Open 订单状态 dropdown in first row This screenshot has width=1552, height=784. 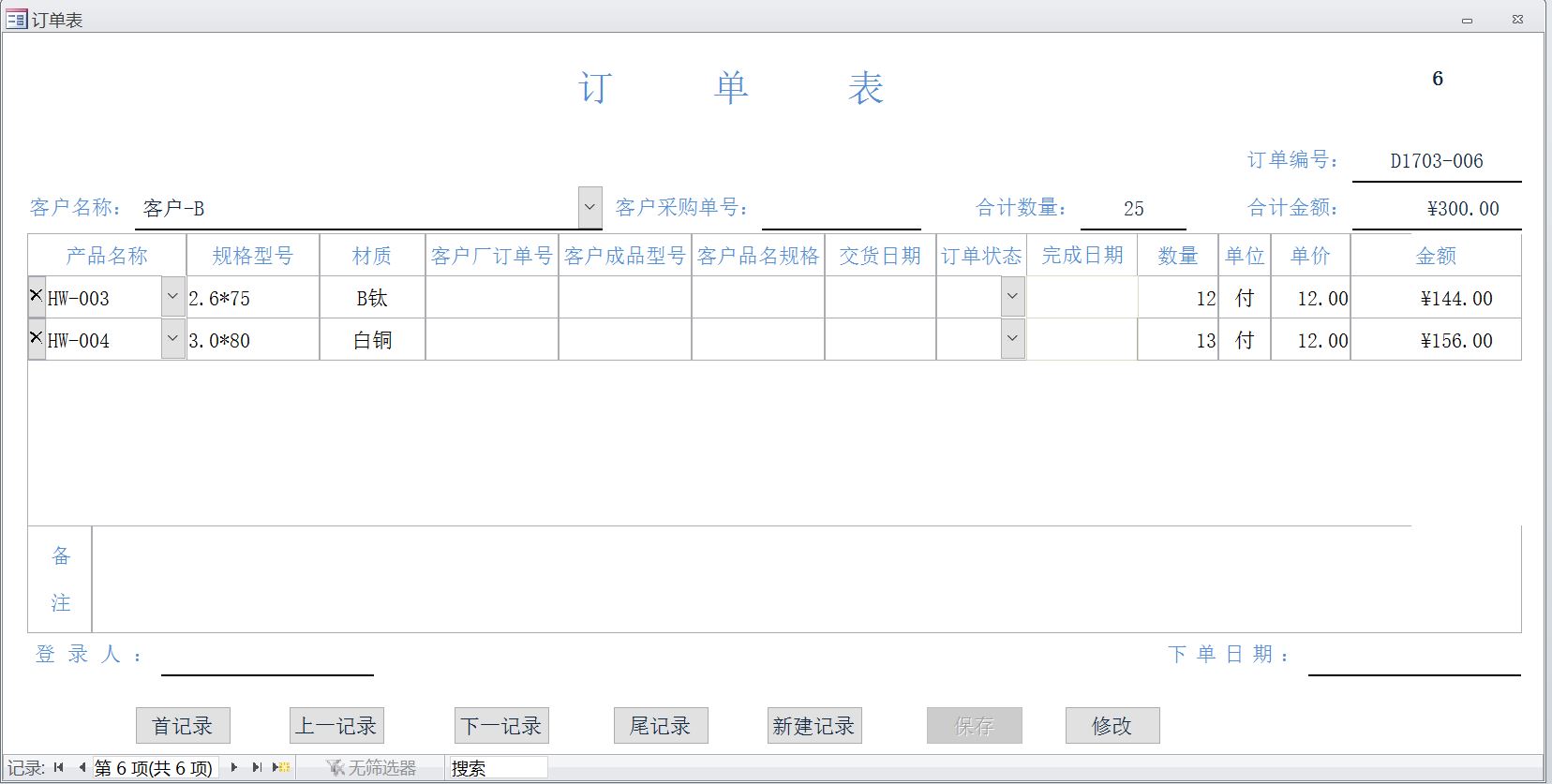tap(1012, 298)
